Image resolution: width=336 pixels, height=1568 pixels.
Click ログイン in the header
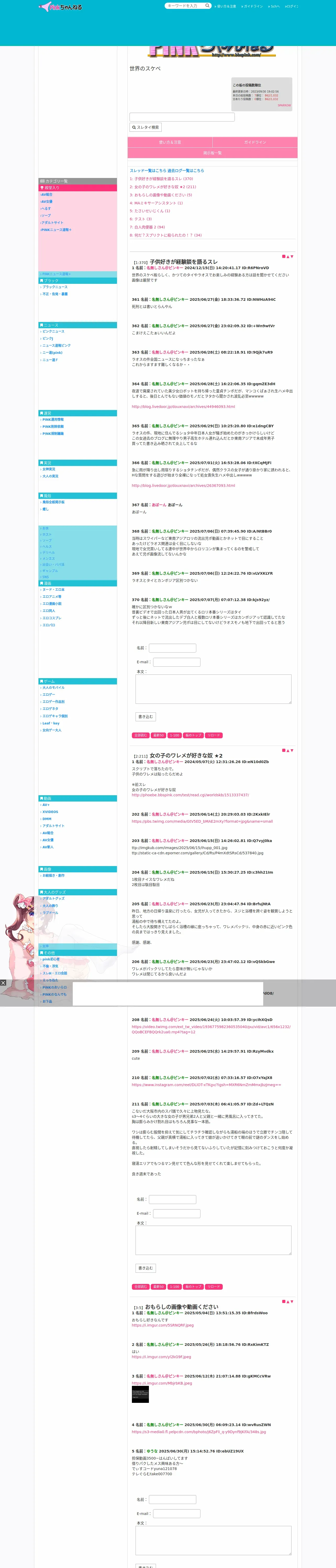[292, 6]
